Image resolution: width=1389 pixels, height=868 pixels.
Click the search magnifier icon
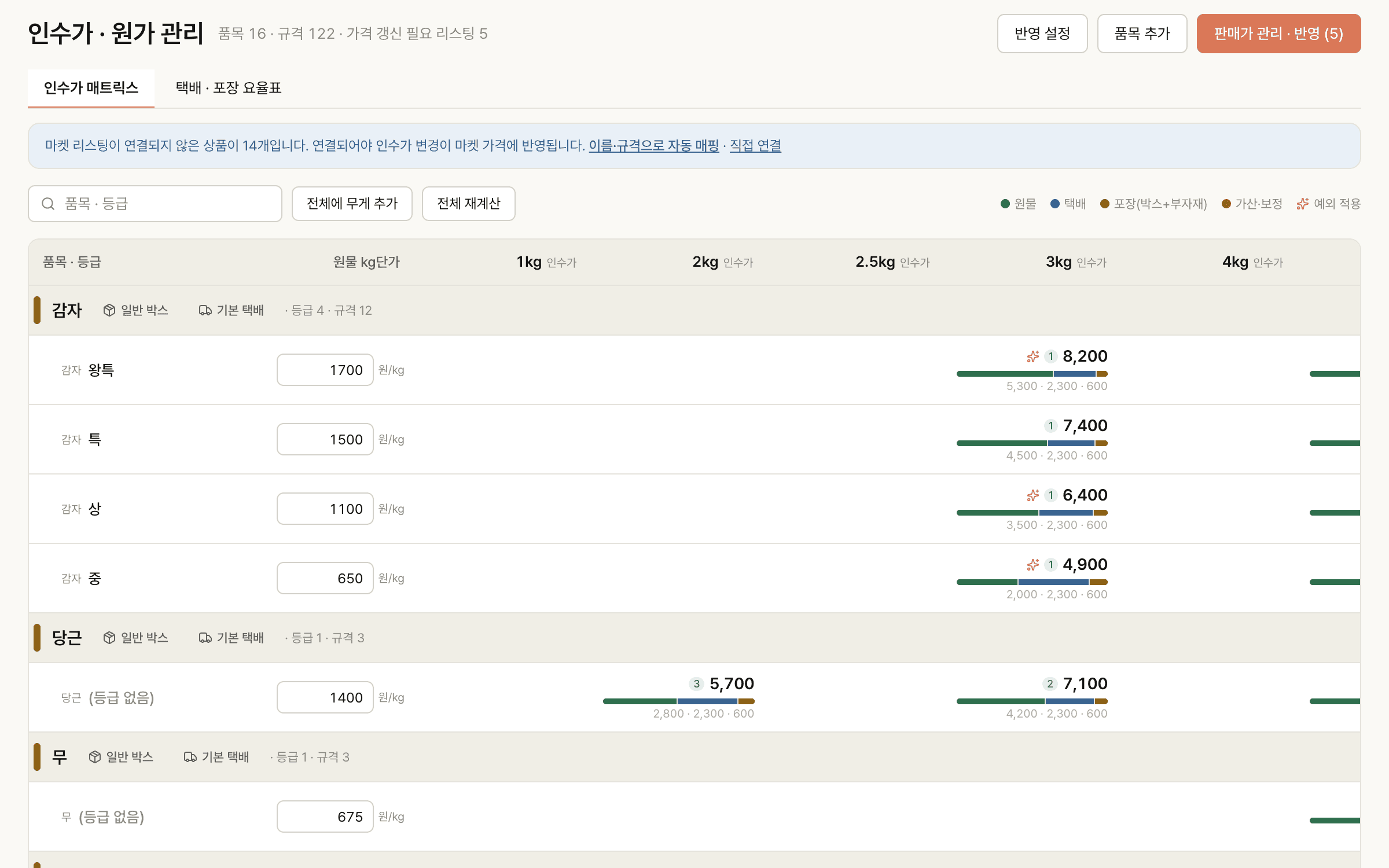click(x=48, y=204)
